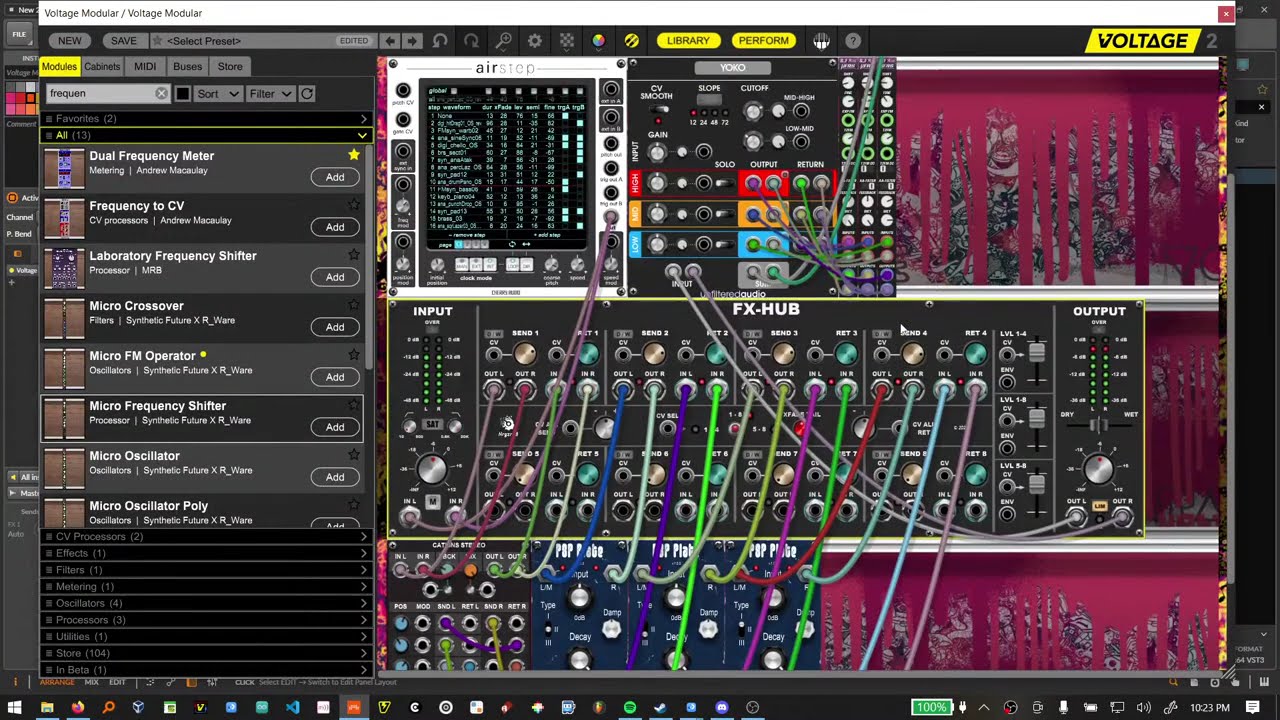
Task: Refresh the module list
Action: 307,93
